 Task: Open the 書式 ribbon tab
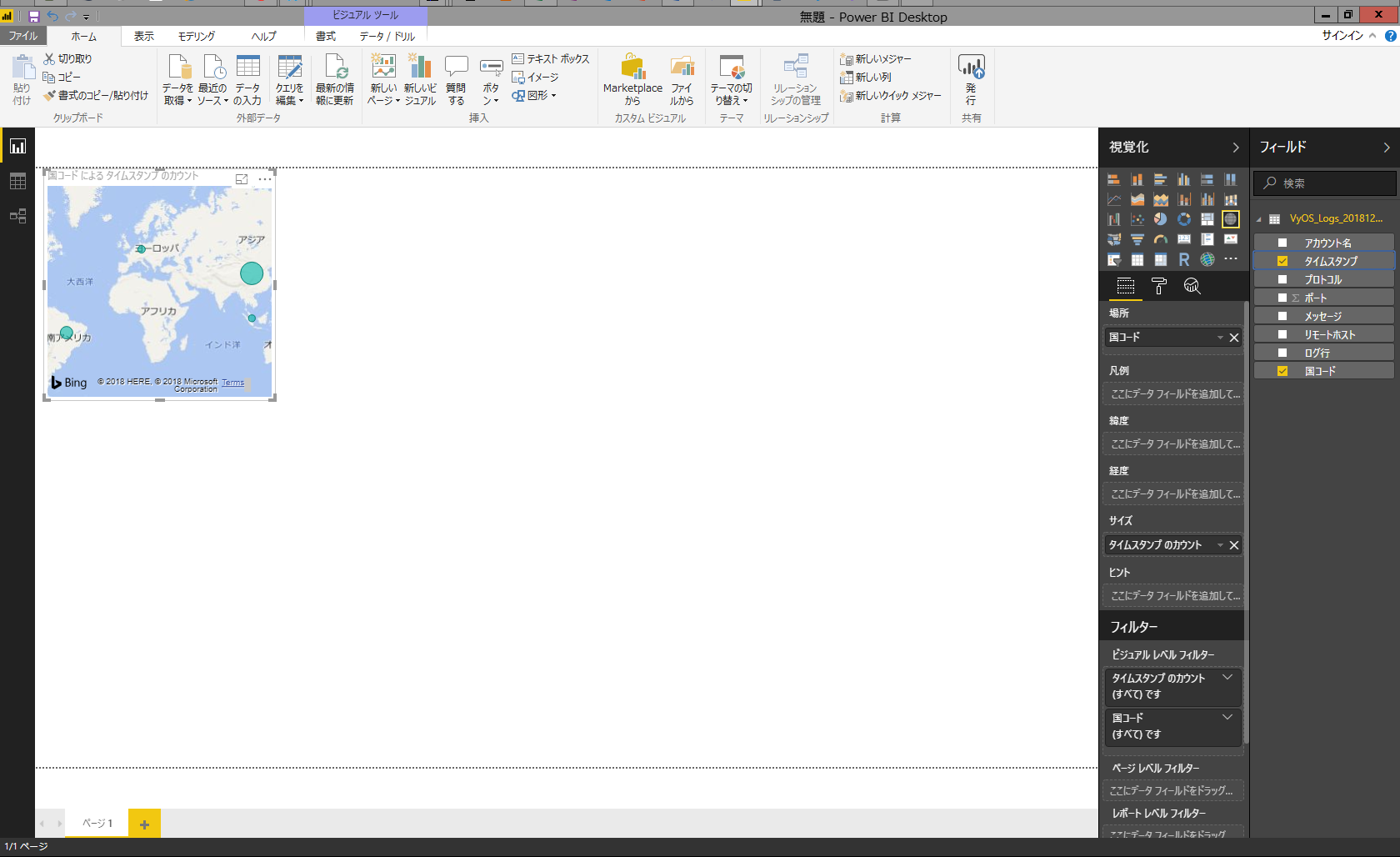pyautogui.click(x=326, y=36)
